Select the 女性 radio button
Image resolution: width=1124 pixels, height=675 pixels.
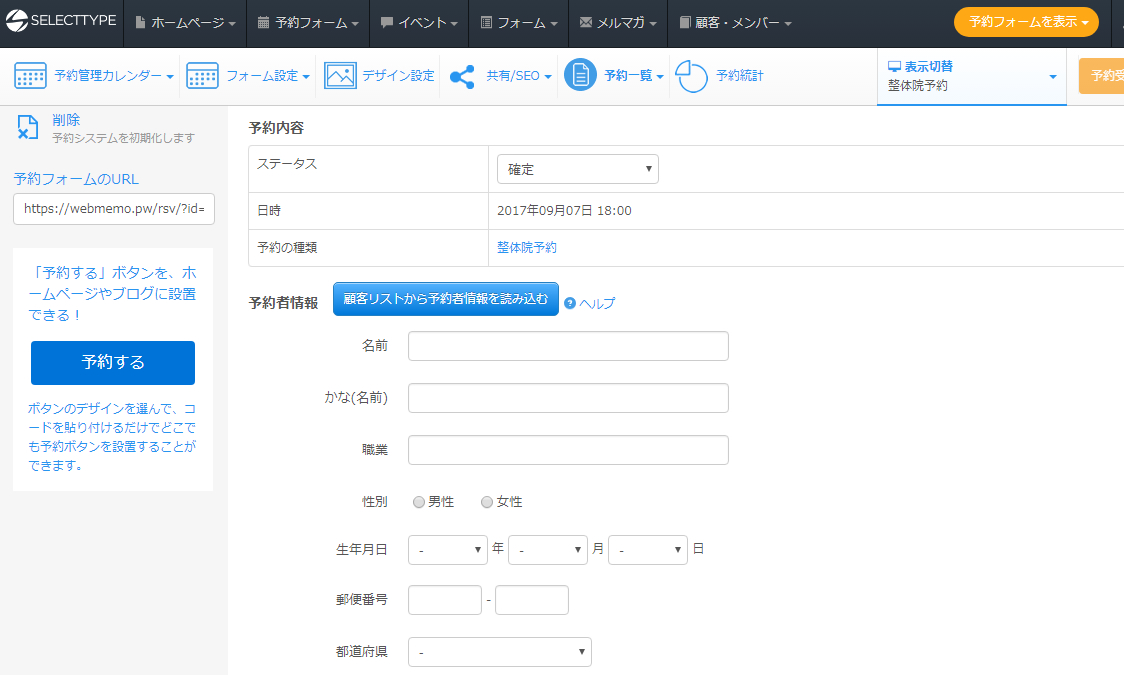click(x=487, y=502)
